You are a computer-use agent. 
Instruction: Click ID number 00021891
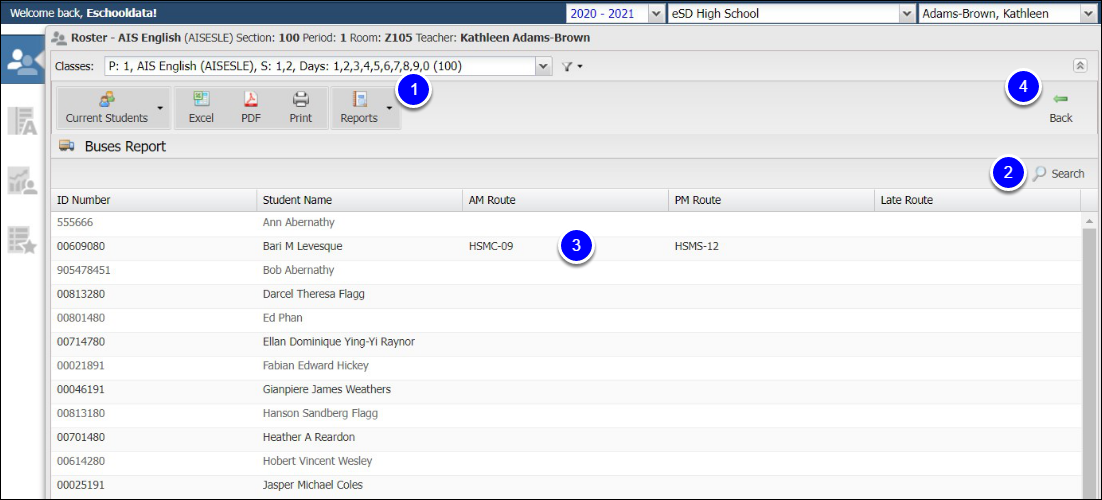(x=81, y=366)
